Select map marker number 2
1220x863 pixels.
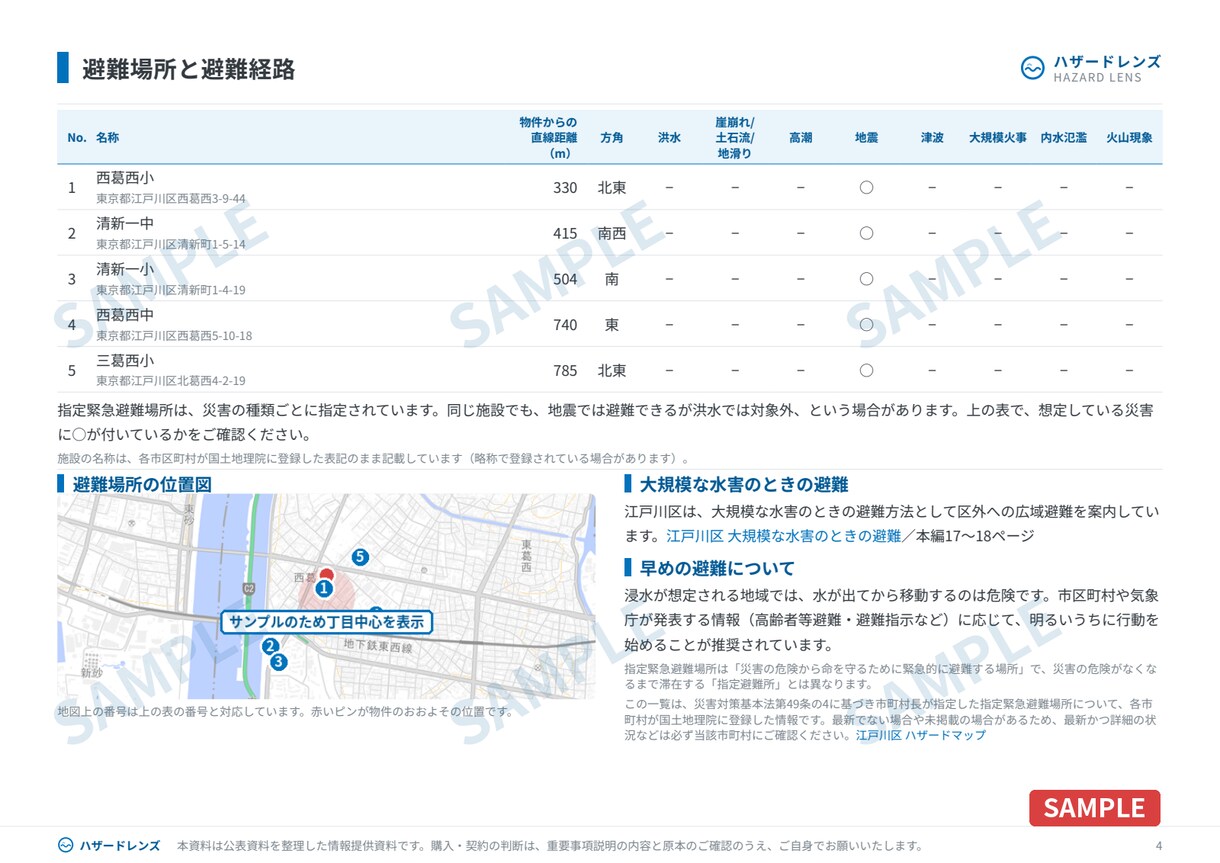270,647
